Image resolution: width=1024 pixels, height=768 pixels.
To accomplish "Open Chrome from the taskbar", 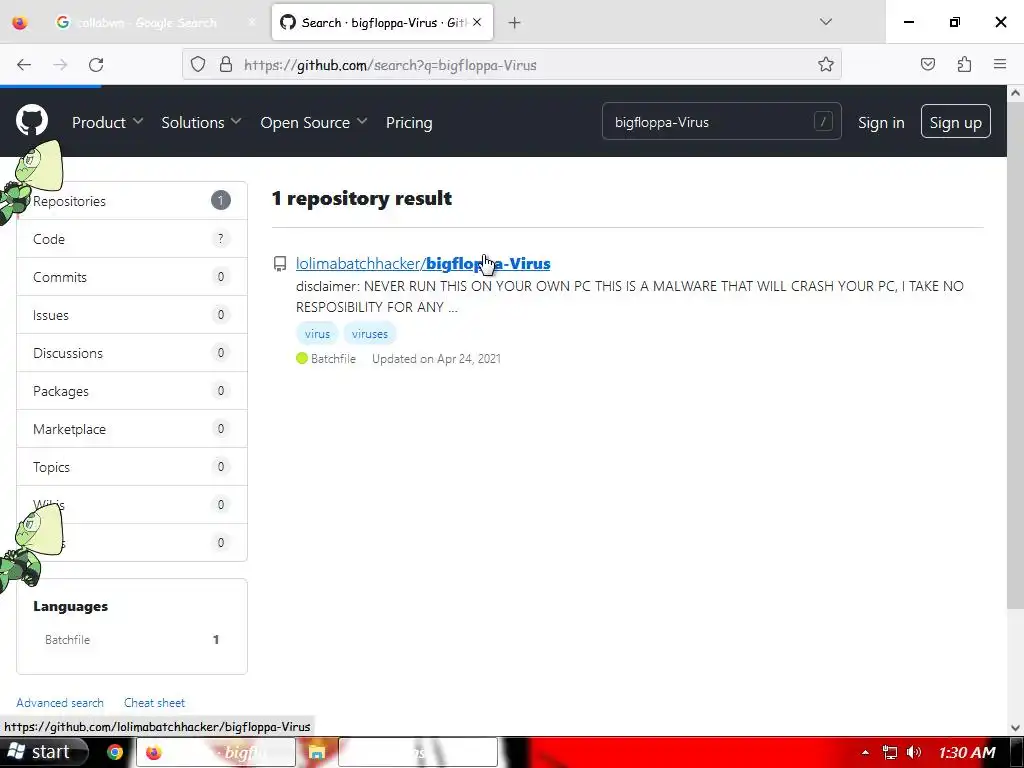I will (115, 752).
